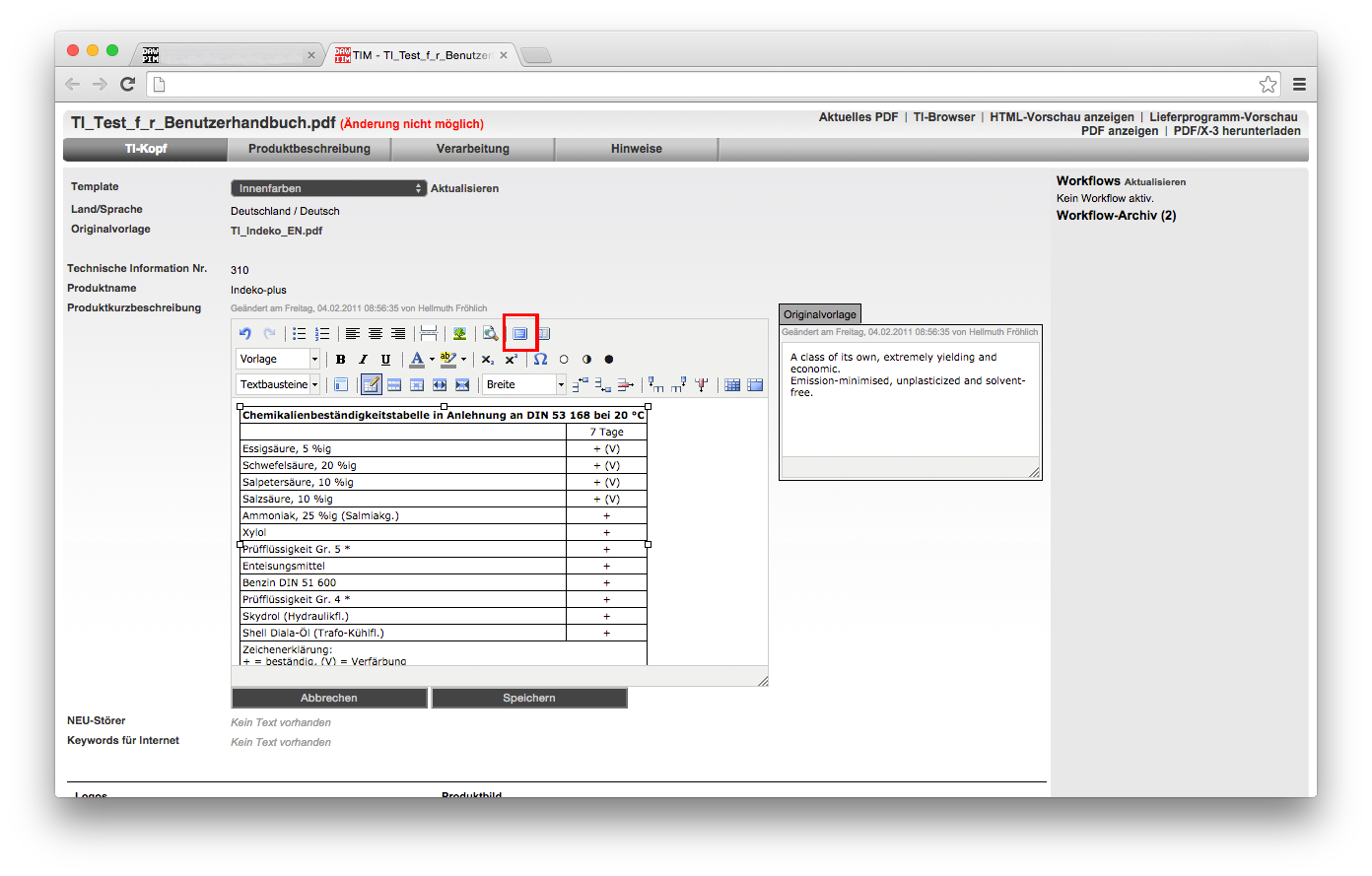
Task: Toggle italic formatting
Action: (x=363, y=360)
